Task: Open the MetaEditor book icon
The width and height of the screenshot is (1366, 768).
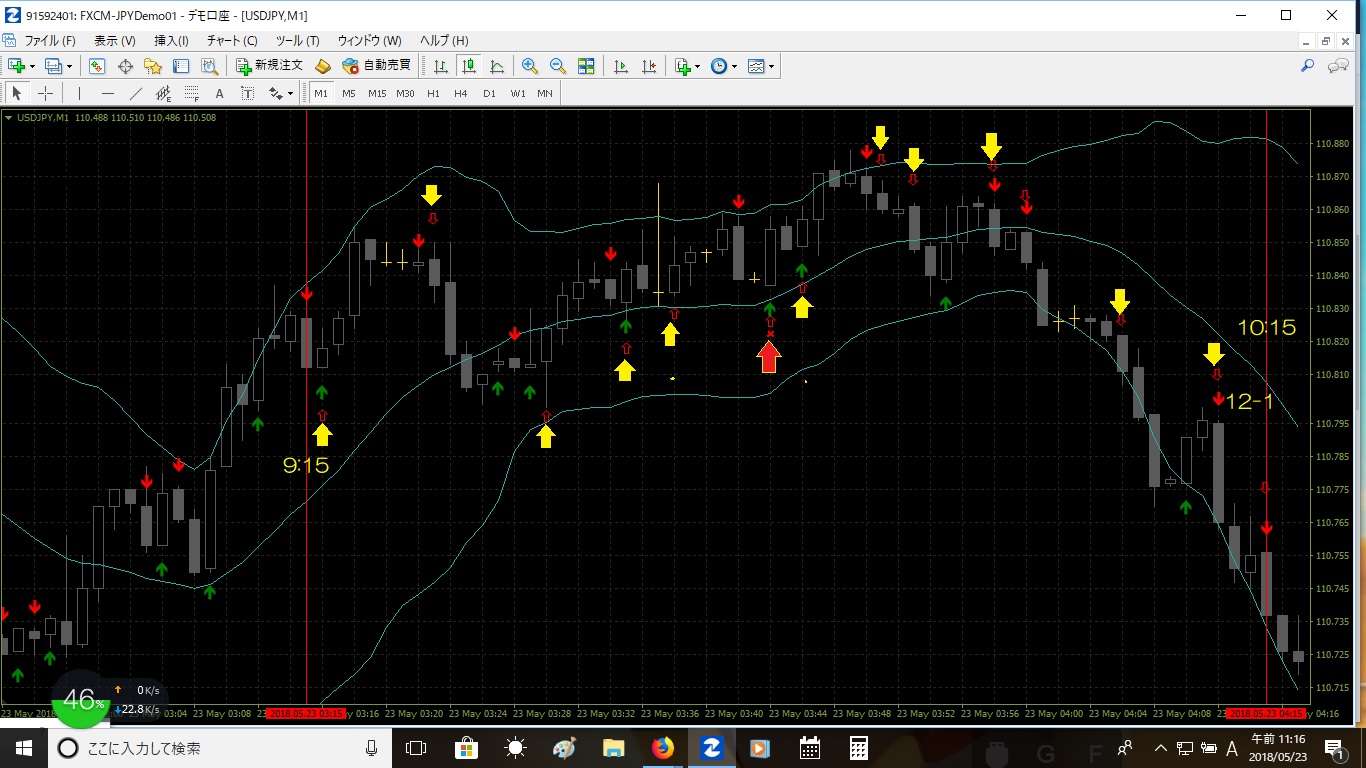Action: (x=322, y=66)
